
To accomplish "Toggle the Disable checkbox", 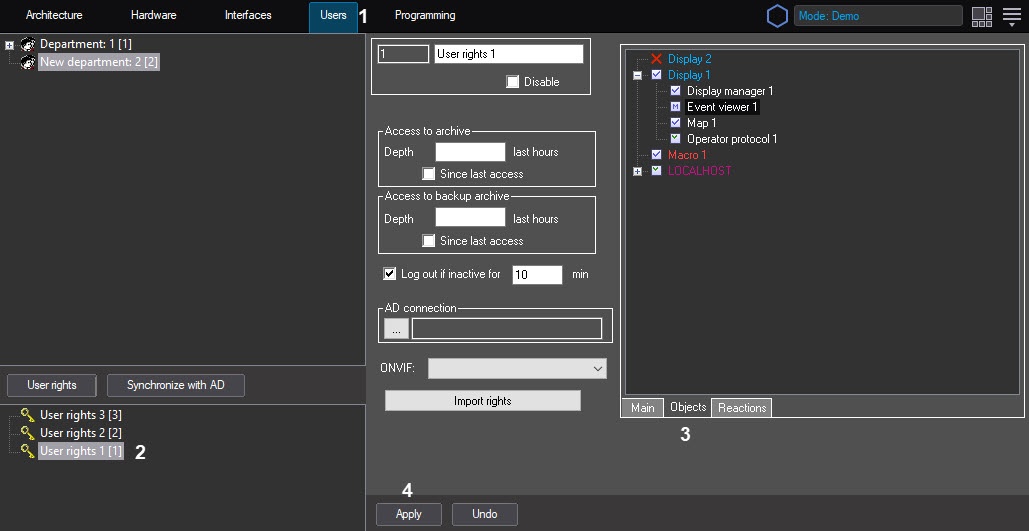I will coord(513,82).
